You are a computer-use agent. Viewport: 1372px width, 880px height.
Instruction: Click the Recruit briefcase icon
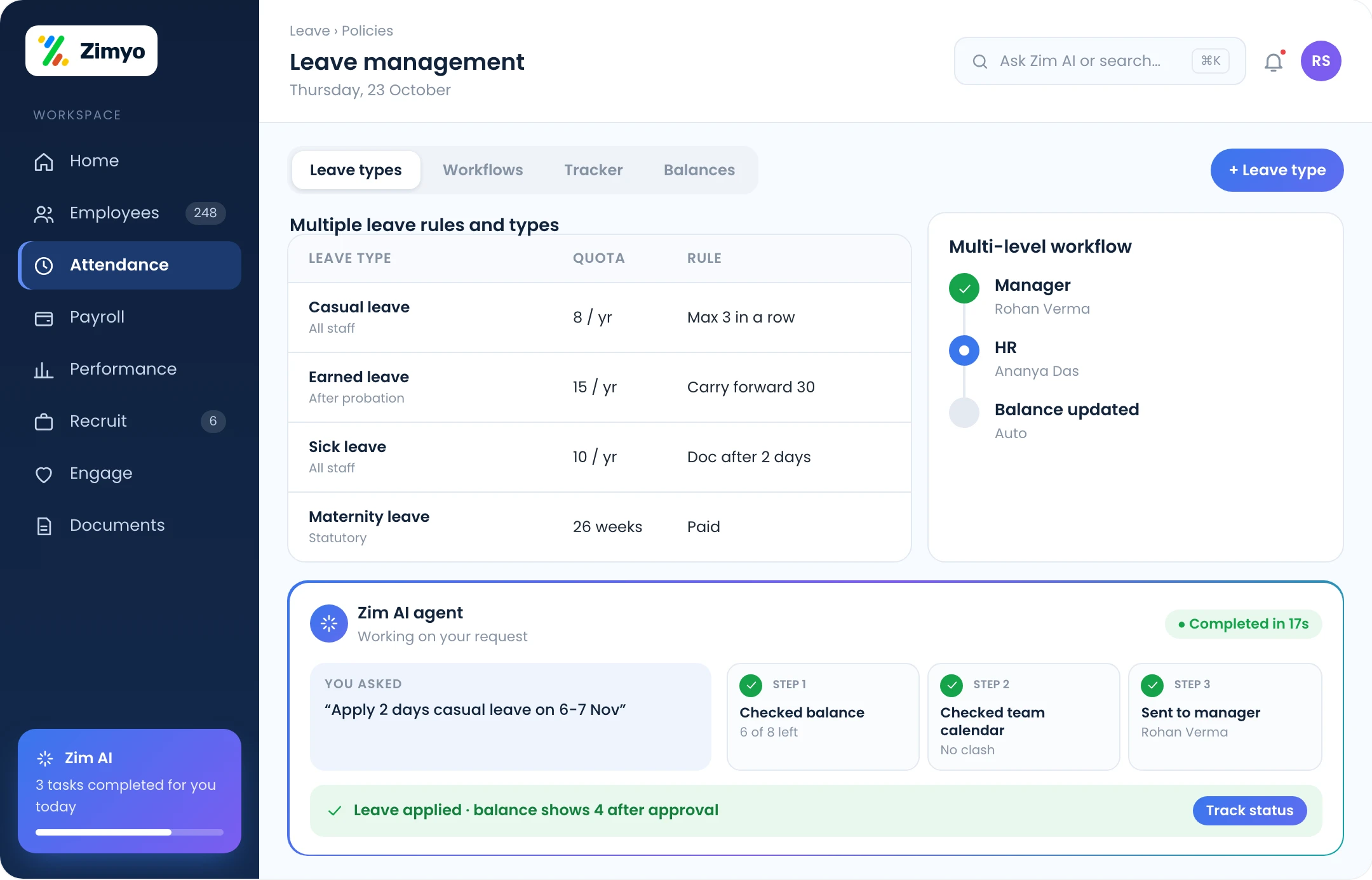[x=44, y=422]
